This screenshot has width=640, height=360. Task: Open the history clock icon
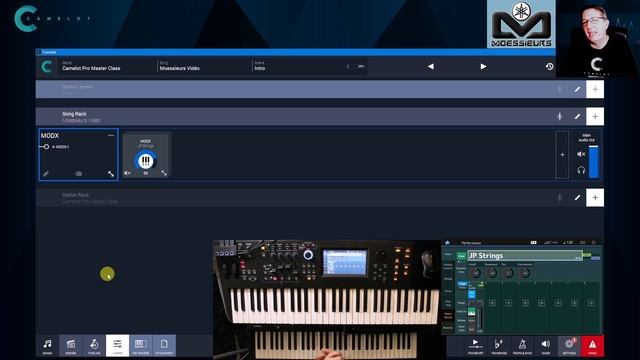pyautogui.click(x=549, y=66)
